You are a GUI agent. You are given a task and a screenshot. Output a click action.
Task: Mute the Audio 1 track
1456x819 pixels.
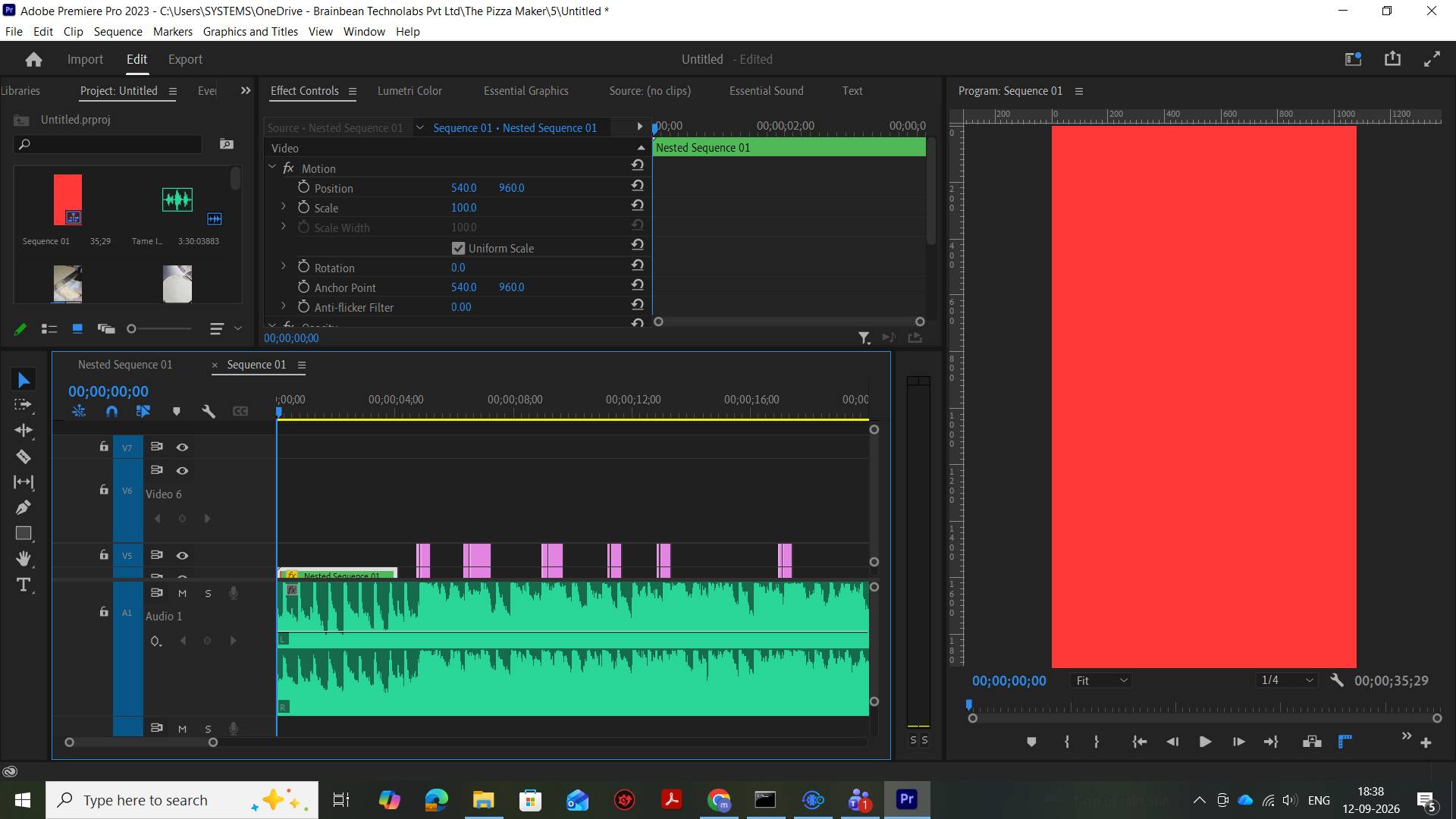coord(182,593)
